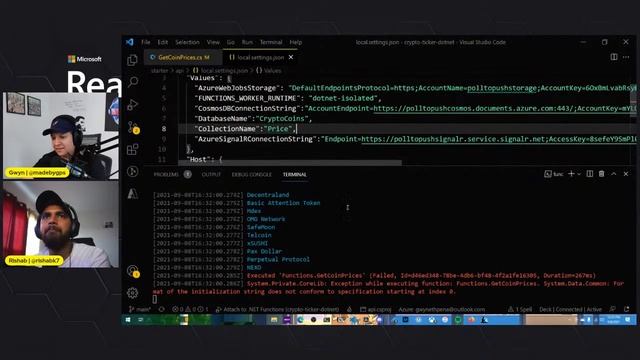Viewport: 640px width, 360px height.
Task: Open the View menu
Action: (x=213, y=42)
